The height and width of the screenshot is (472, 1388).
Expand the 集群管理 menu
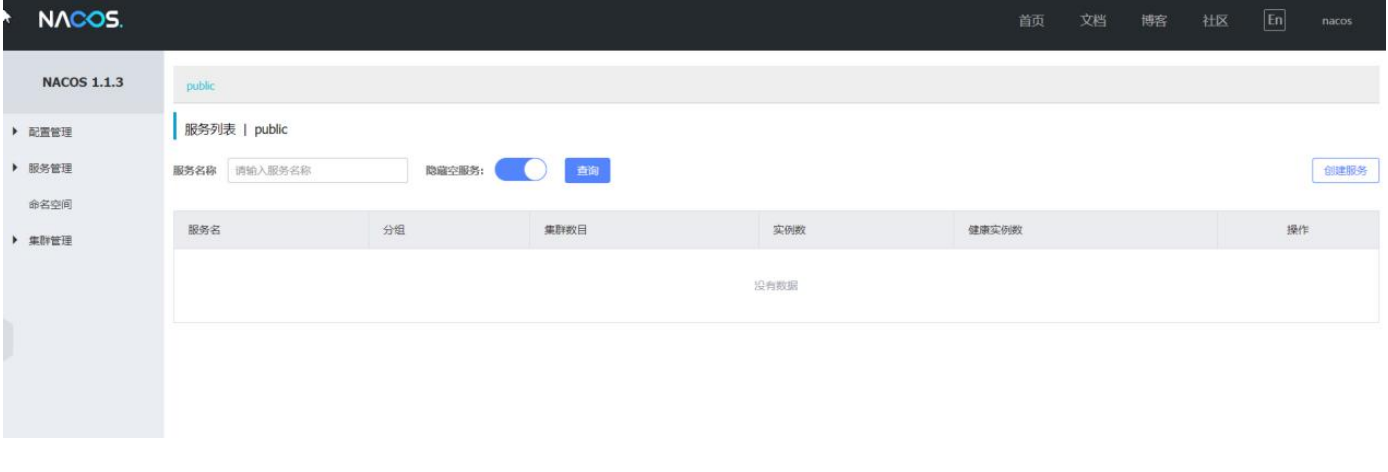(50, 241)
